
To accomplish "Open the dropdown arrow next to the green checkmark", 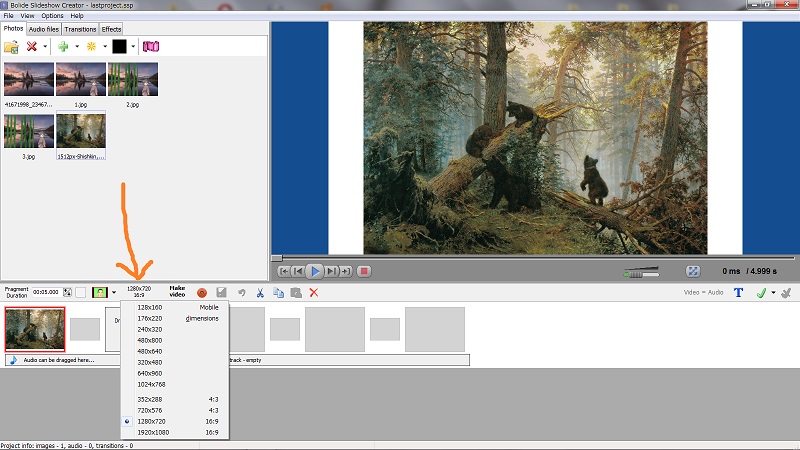I will coord(773,292).
